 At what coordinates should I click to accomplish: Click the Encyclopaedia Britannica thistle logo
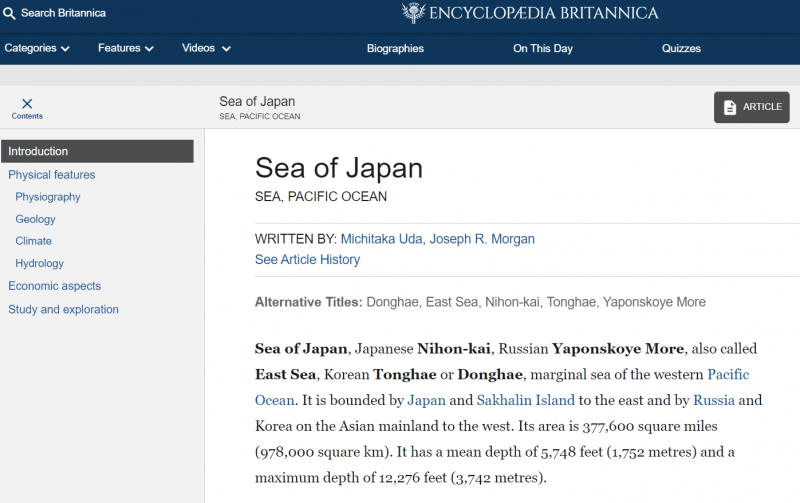pyautogui.click(x=412, y=13)
